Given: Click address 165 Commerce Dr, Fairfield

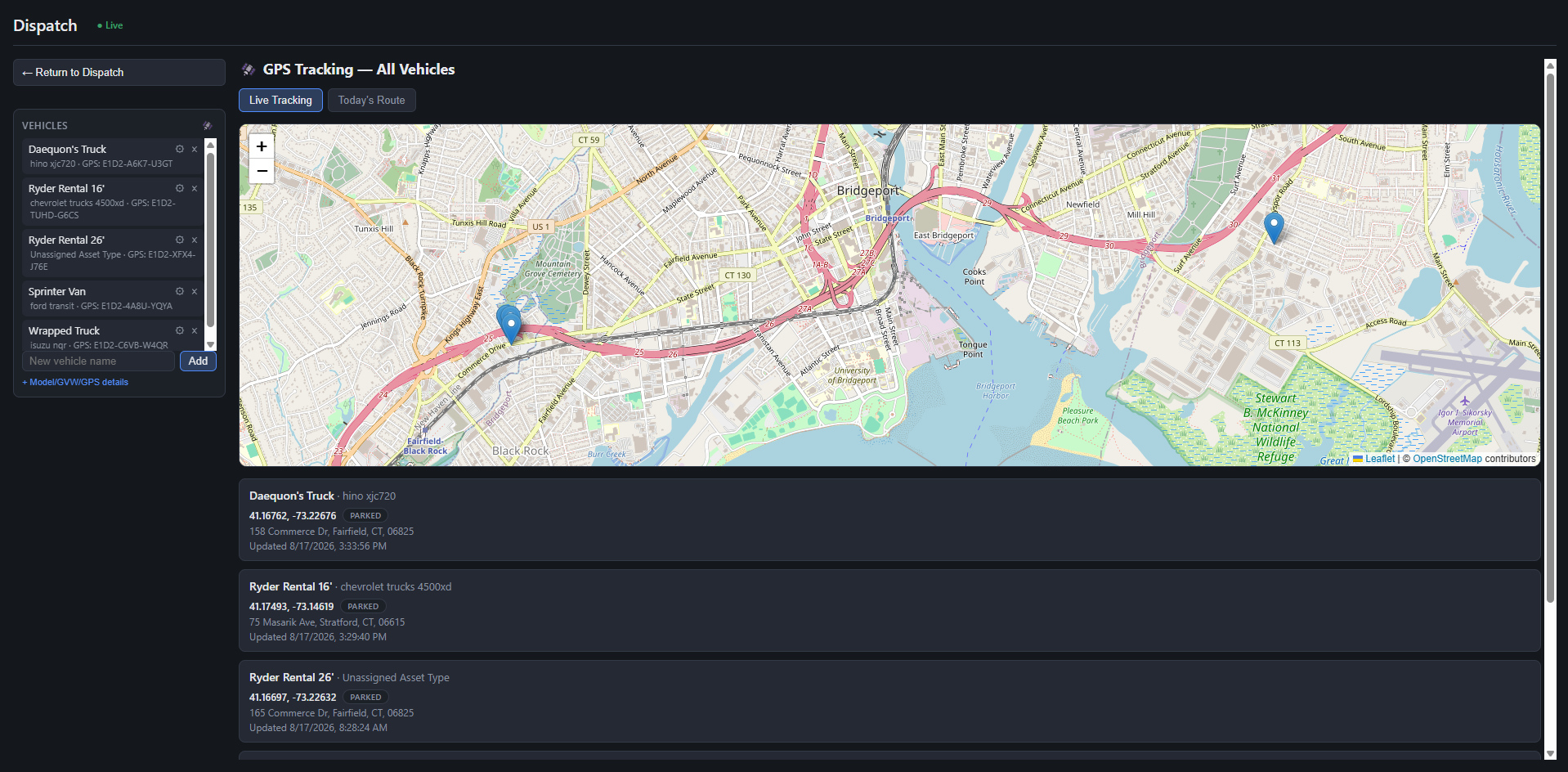Looking at the screenshot, I should click(x=331, y=713).
